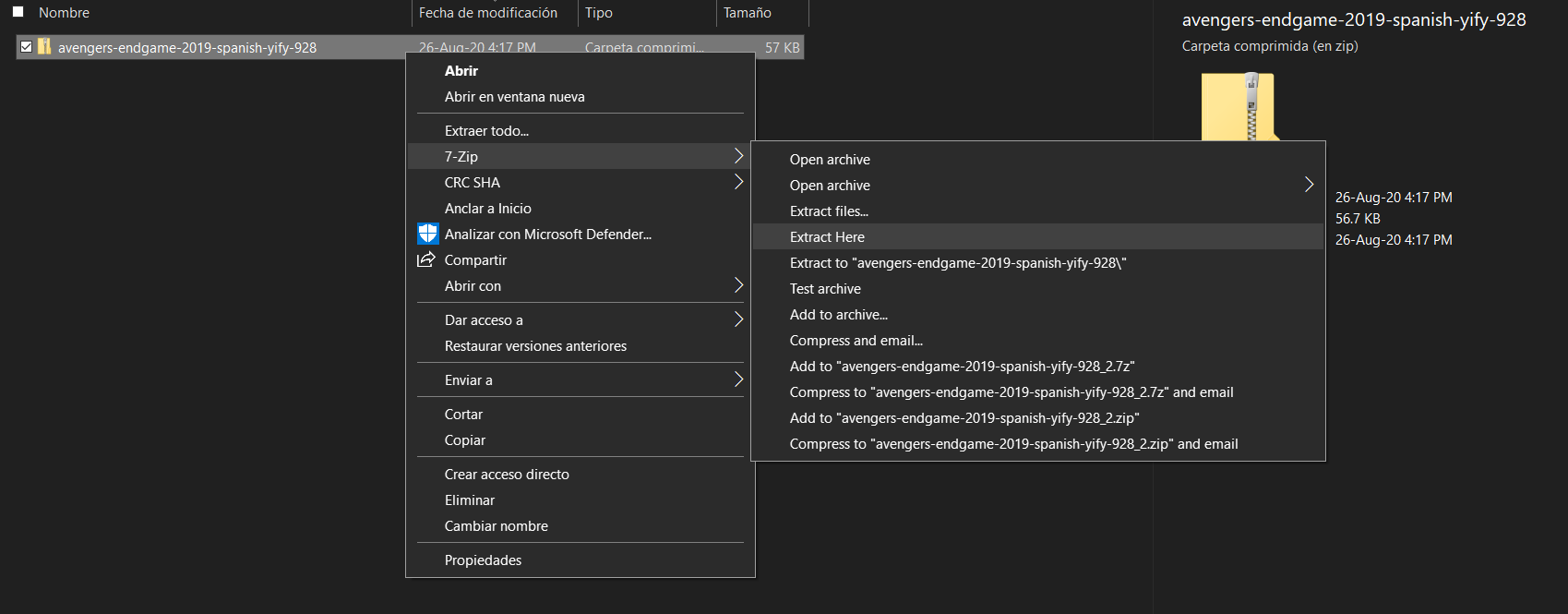Click the Compartir share icon
The height and width of the screenshot is (614, 1568).
tap(425, 259)
